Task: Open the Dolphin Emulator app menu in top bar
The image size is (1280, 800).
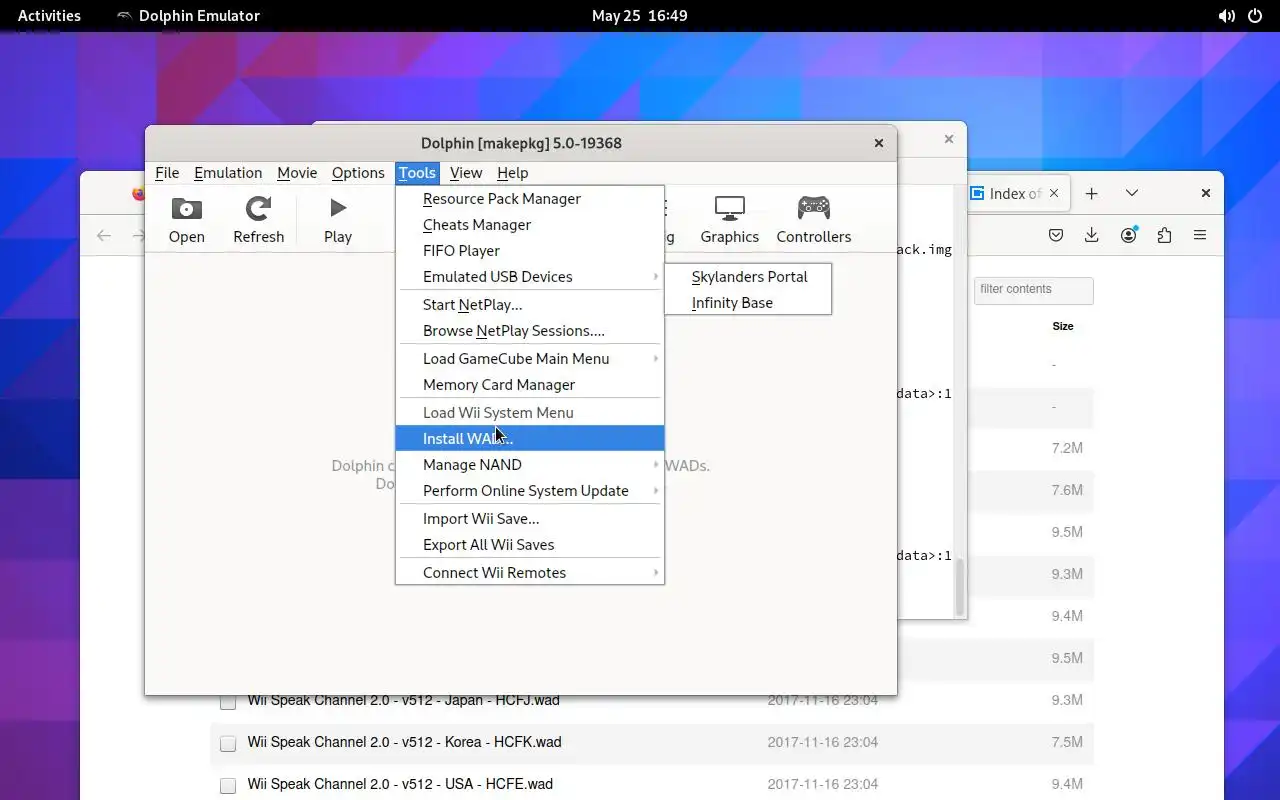Action: coord(188,15)
